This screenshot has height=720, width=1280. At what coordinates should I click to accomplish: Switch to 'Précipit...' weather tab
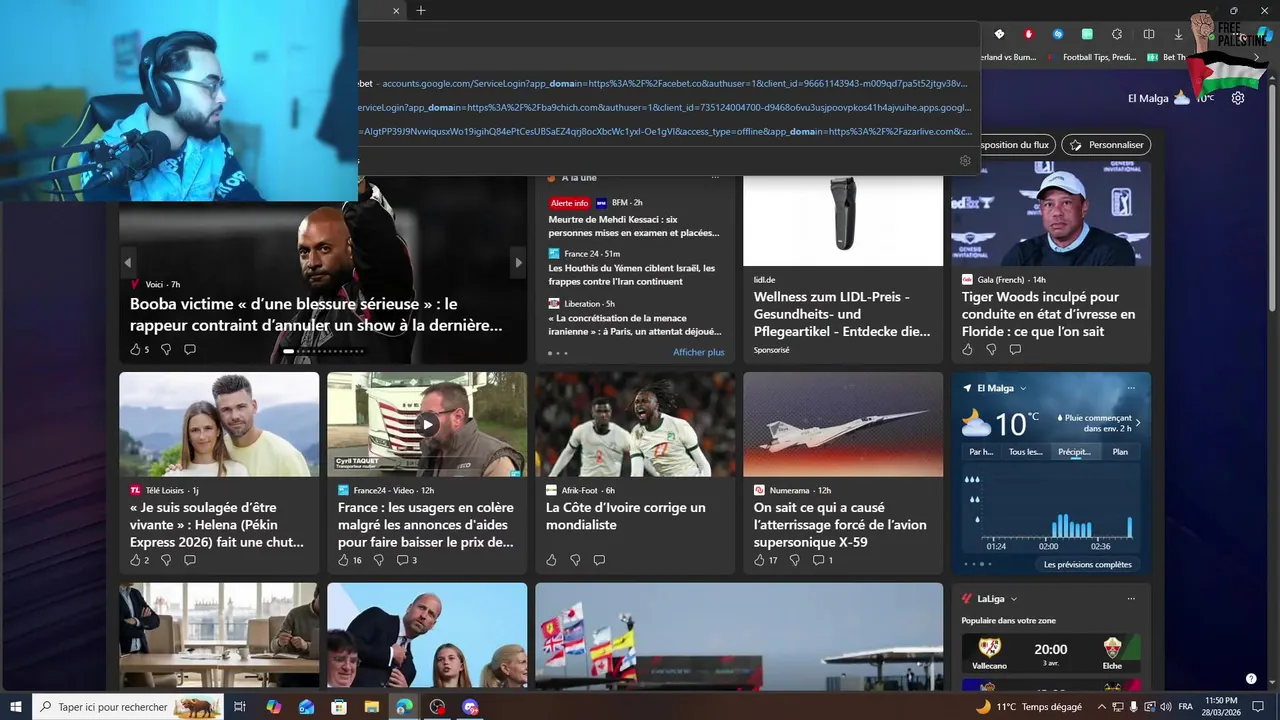1074,452
